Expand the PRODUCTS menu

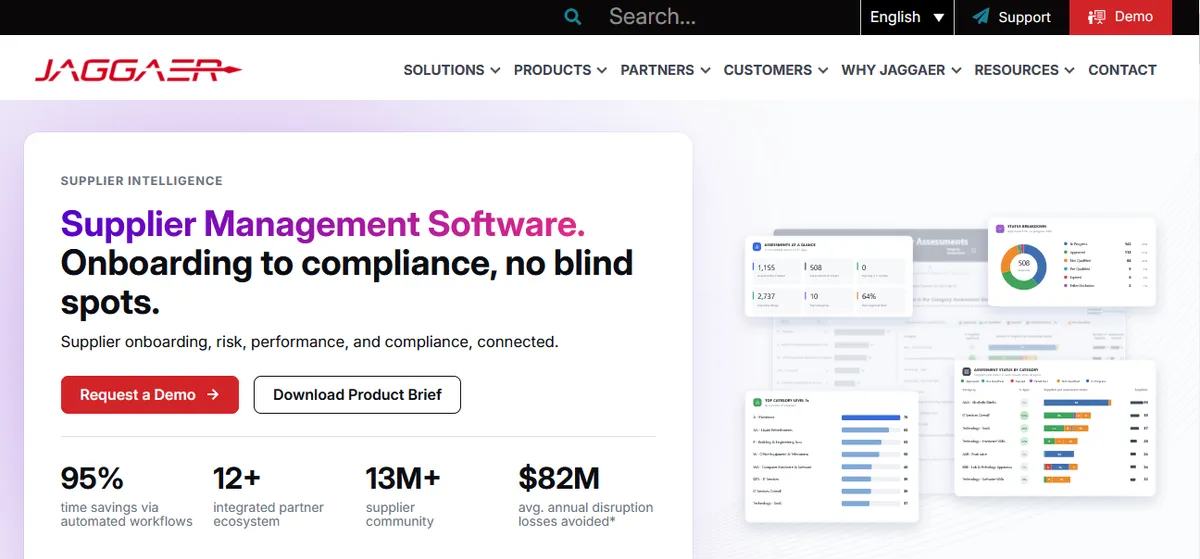(560, 70)
